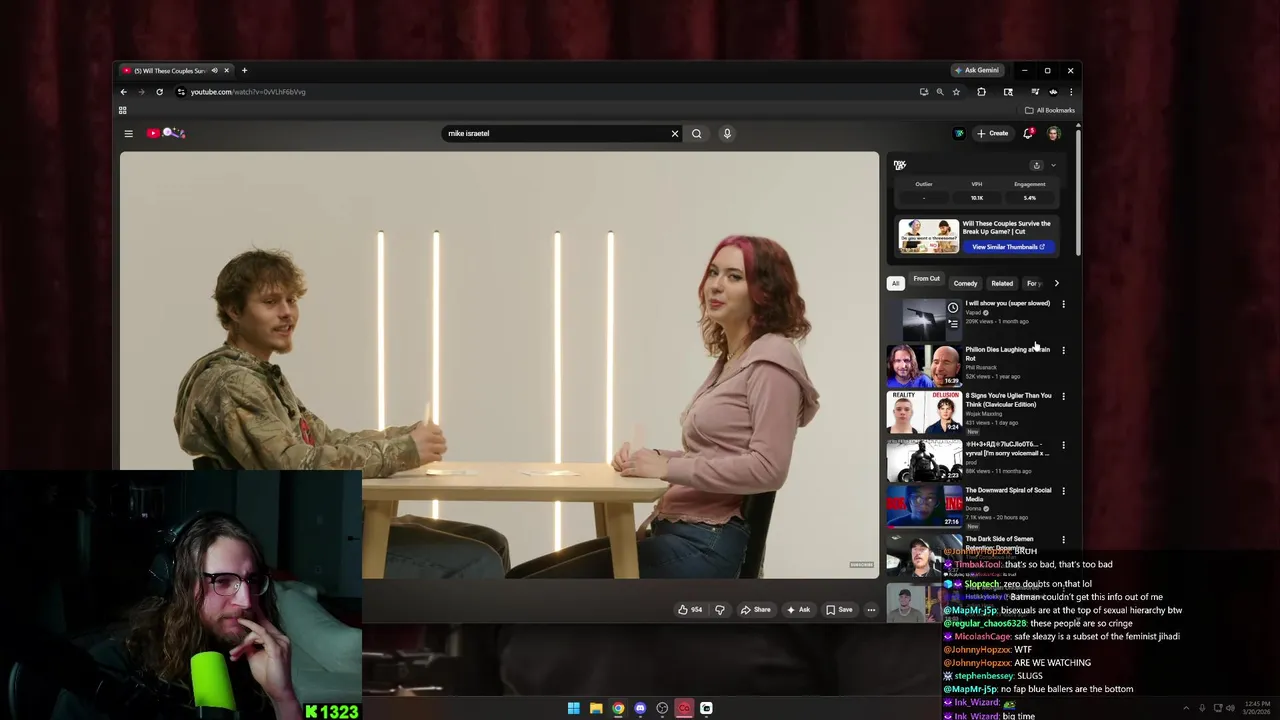1280x720 pixels.
Task: Open Windows Start menu
Action: (x=573, y=708)
